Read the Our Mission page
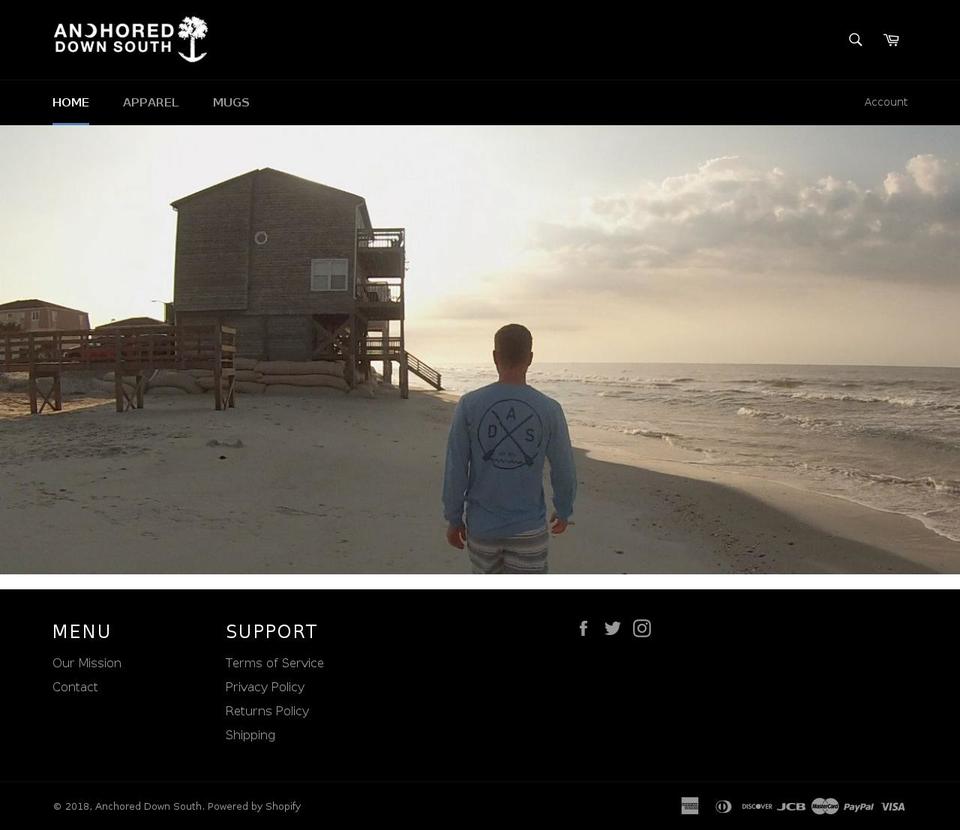Viewport: 960px width, 830px height. (x=87, y=663)
